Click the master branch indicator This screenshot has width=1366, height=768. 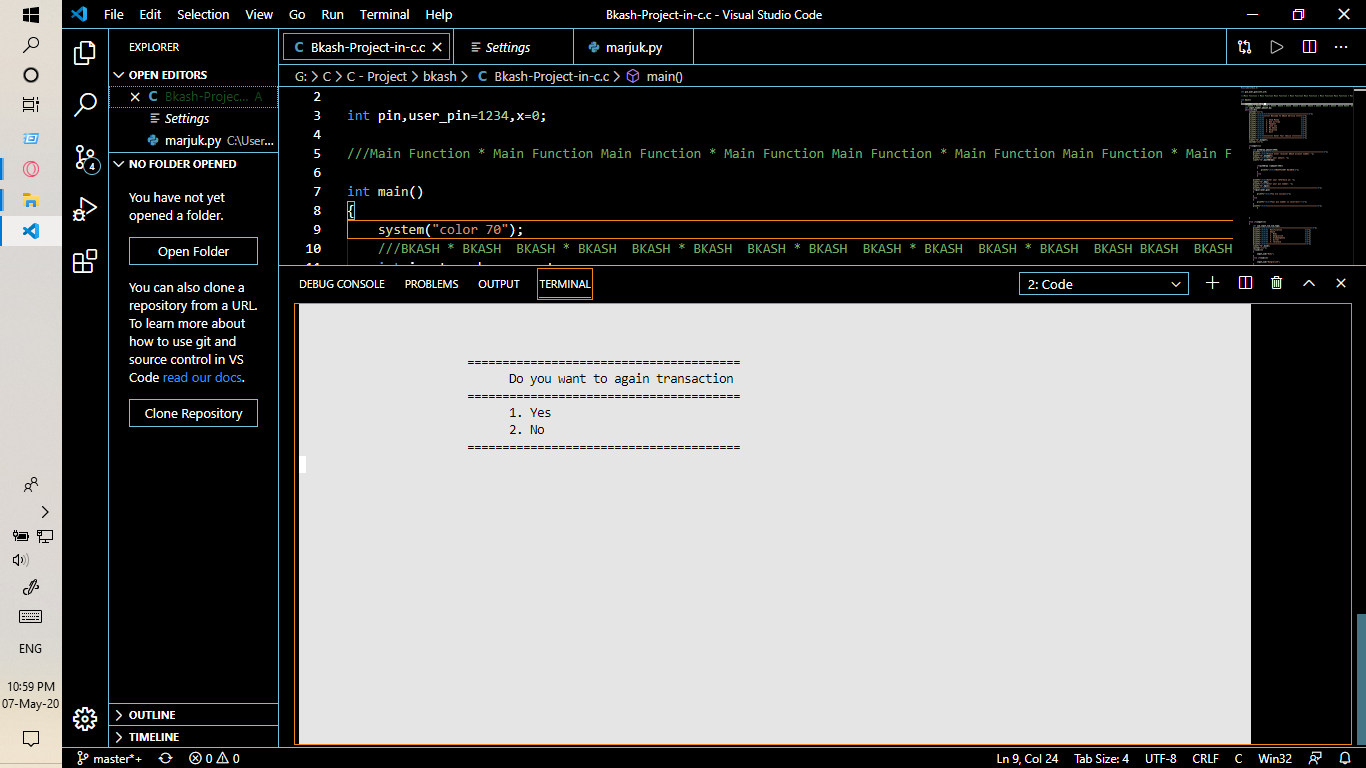click(110, 759)
